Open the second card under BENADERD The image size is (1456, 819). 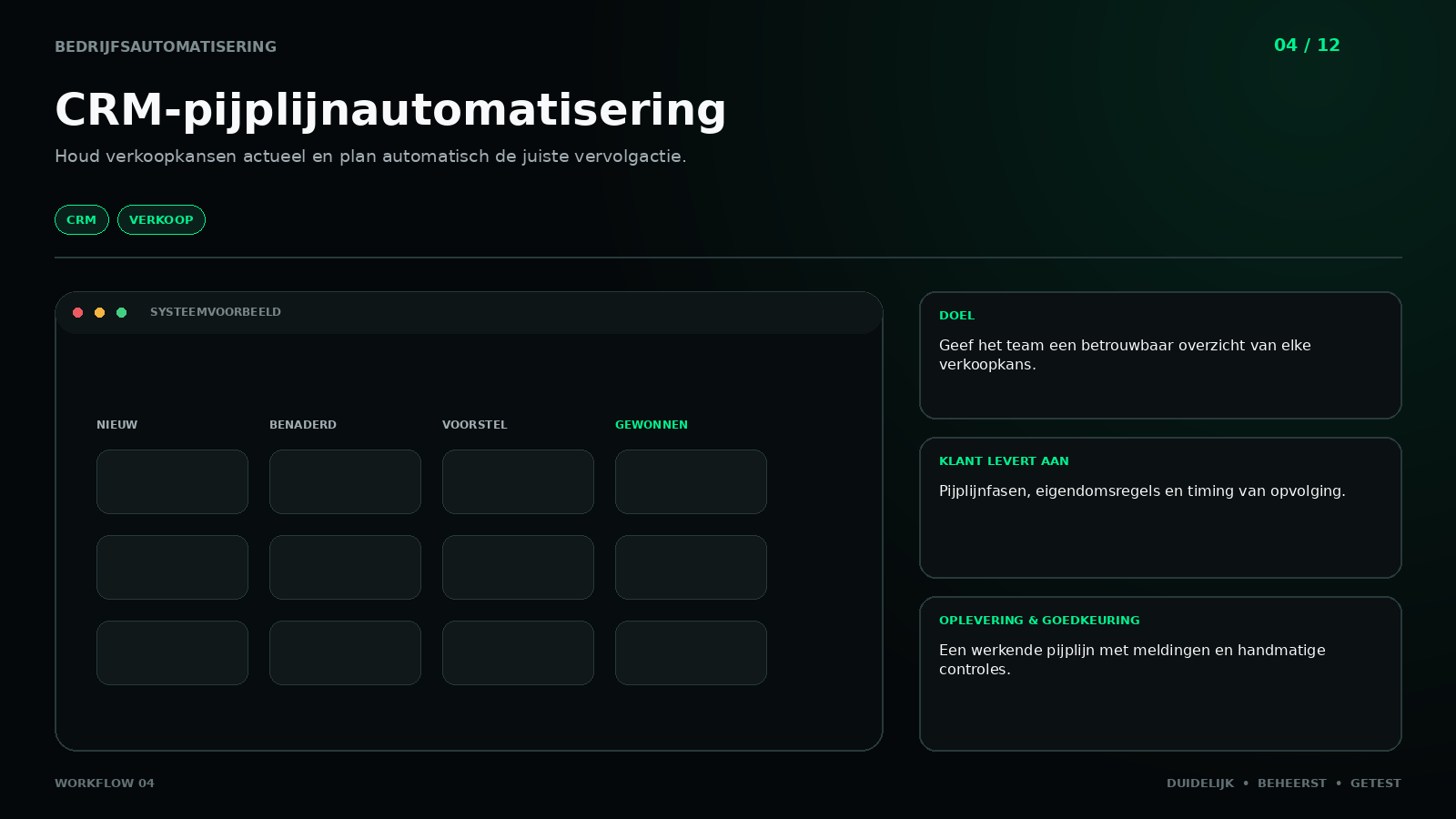click(345, 567)
